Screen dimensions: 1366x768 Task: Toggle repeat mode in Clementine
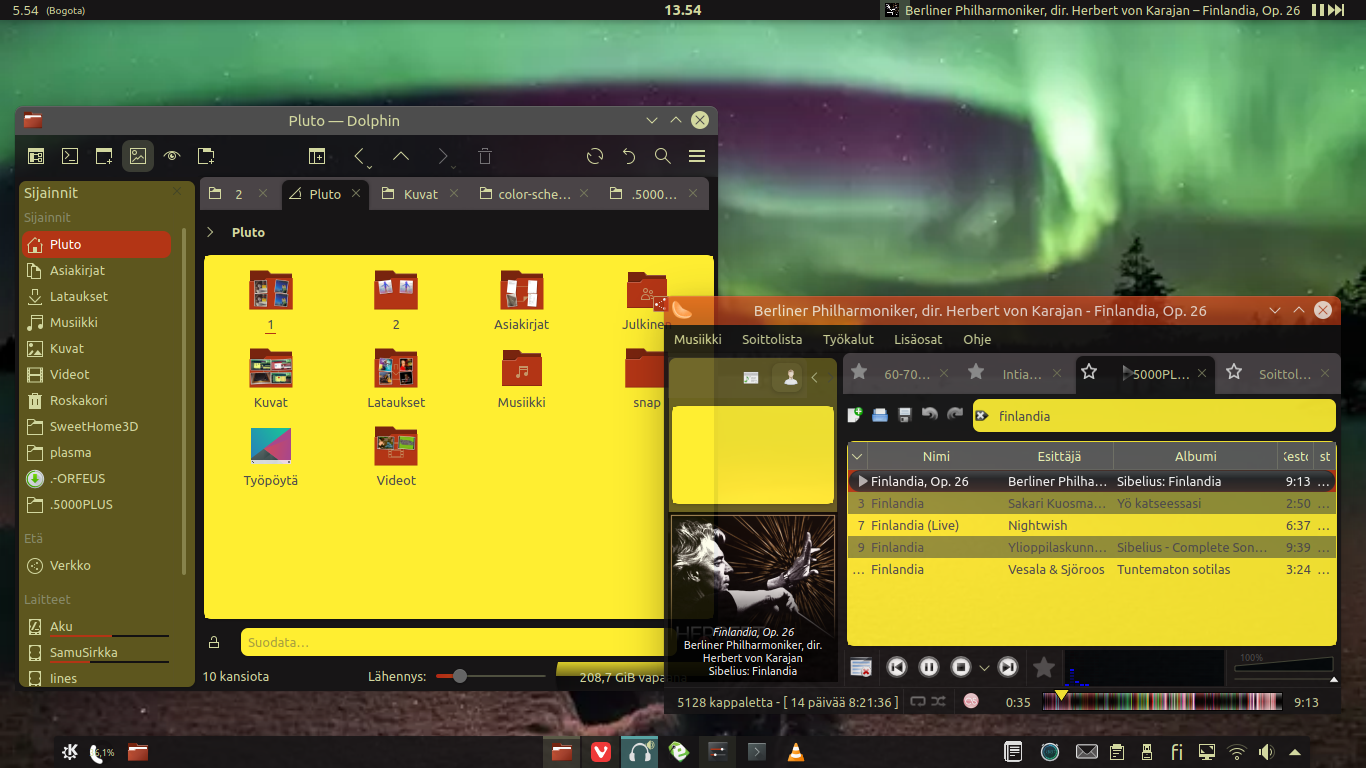[918, 702]
